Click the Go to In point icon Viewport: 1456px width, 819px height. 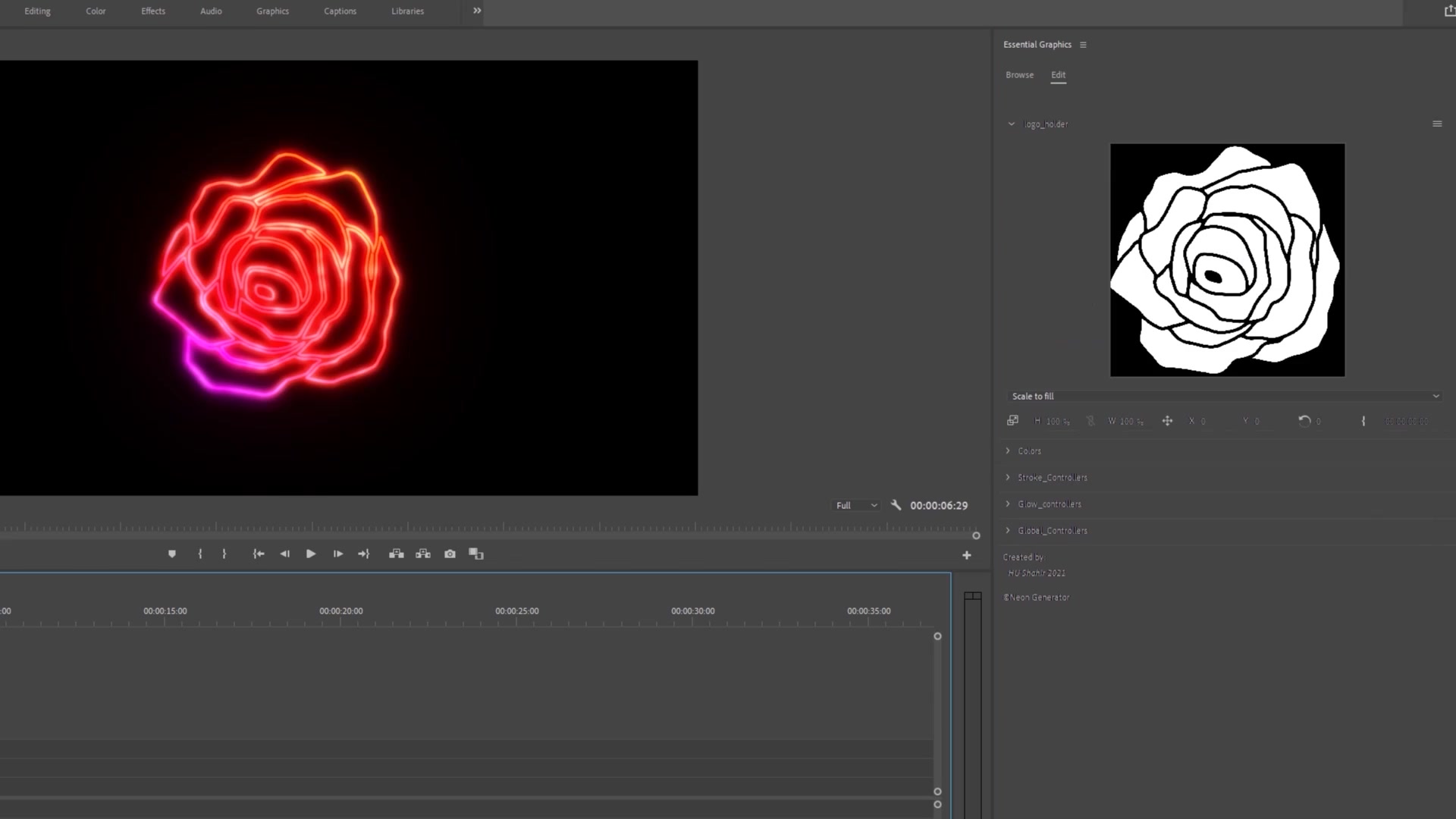pos(259,554)
